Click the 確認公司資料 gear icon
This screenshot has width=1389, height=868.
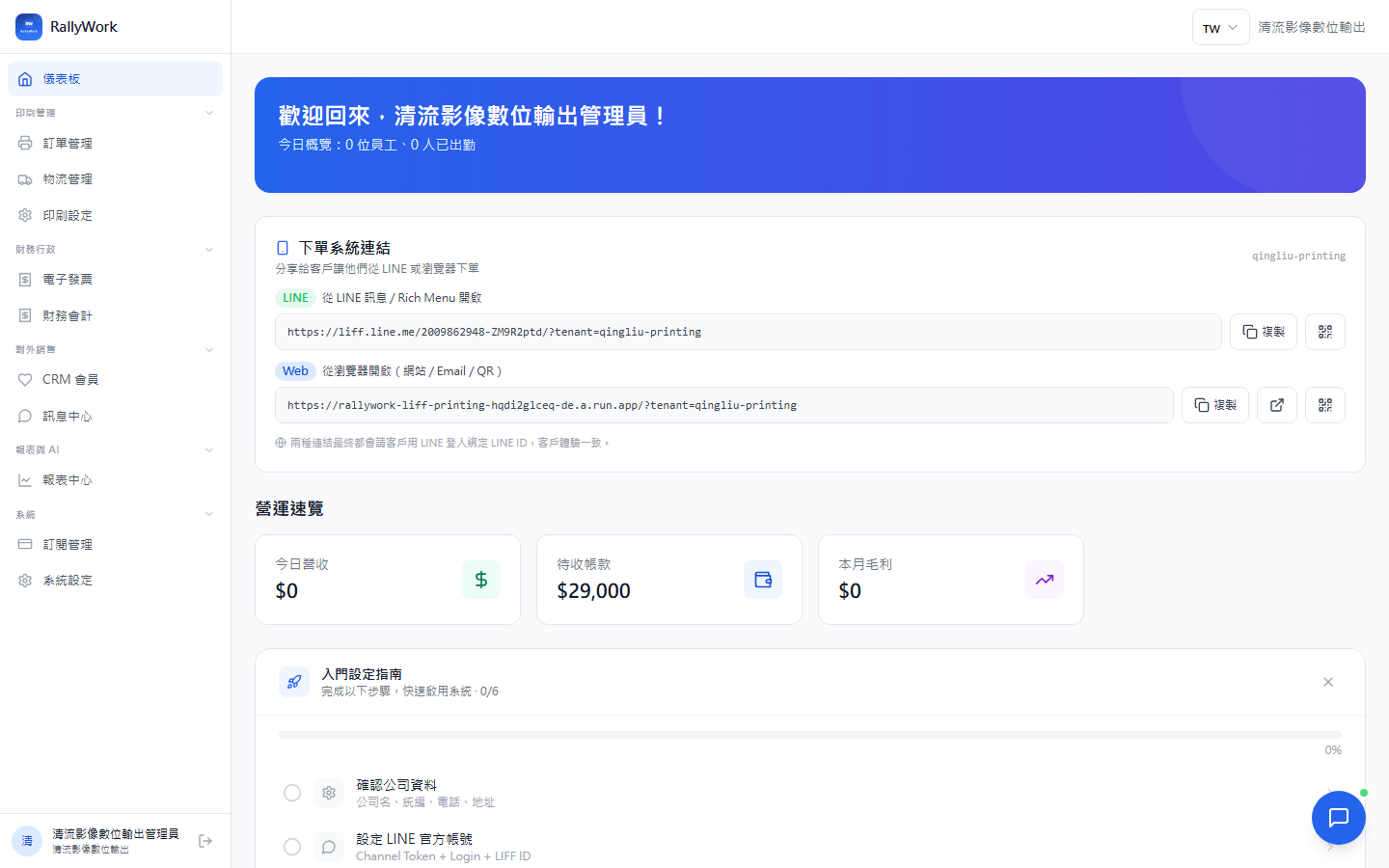pyautogui.click(x=329, y=793)
